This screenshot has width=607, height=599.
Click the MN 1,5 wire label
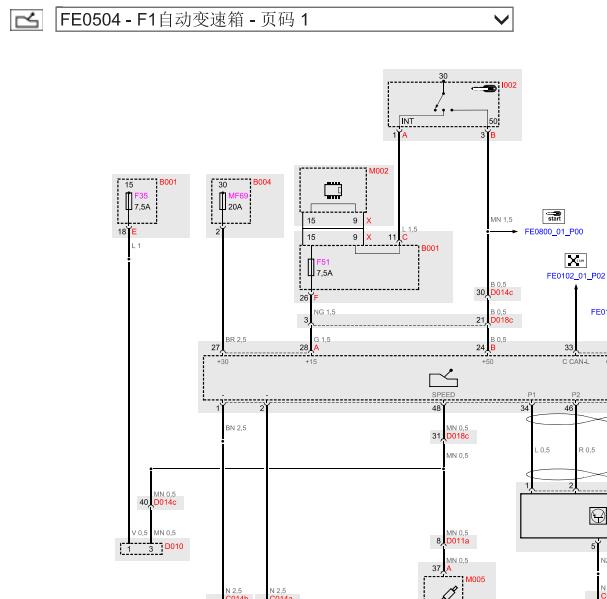[x=501, y=220]
